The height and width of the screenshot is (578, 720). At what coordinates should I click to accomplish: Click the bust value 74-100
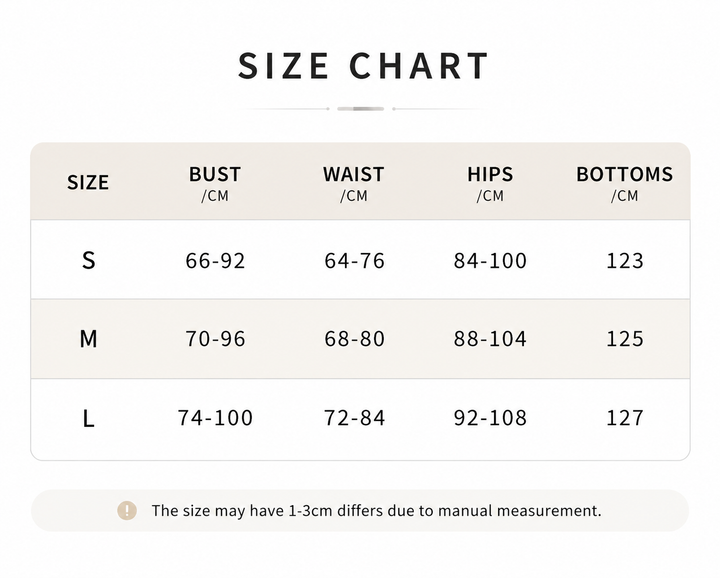[215, 418]
